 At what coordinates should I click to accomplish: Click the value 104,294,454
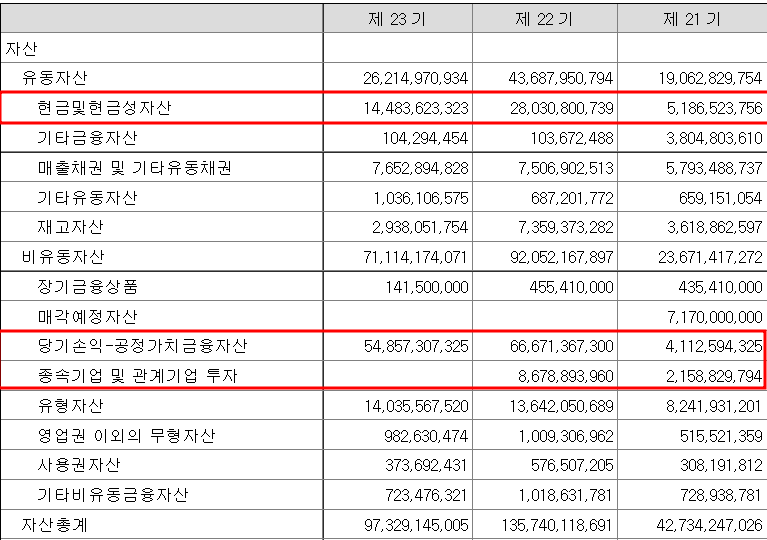coord(425,138)
